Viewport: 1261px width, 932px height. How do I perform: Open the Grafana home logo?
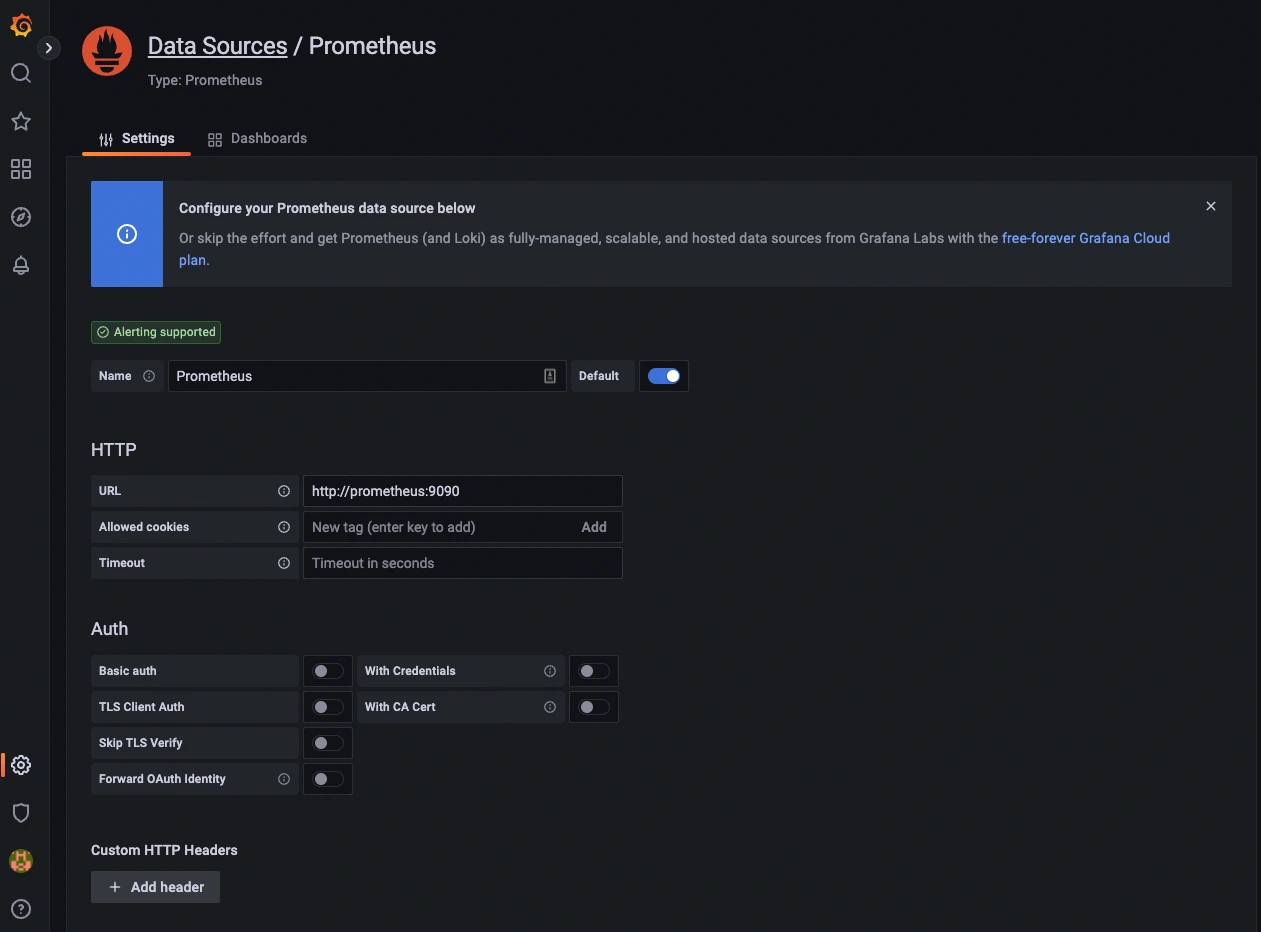21,26
